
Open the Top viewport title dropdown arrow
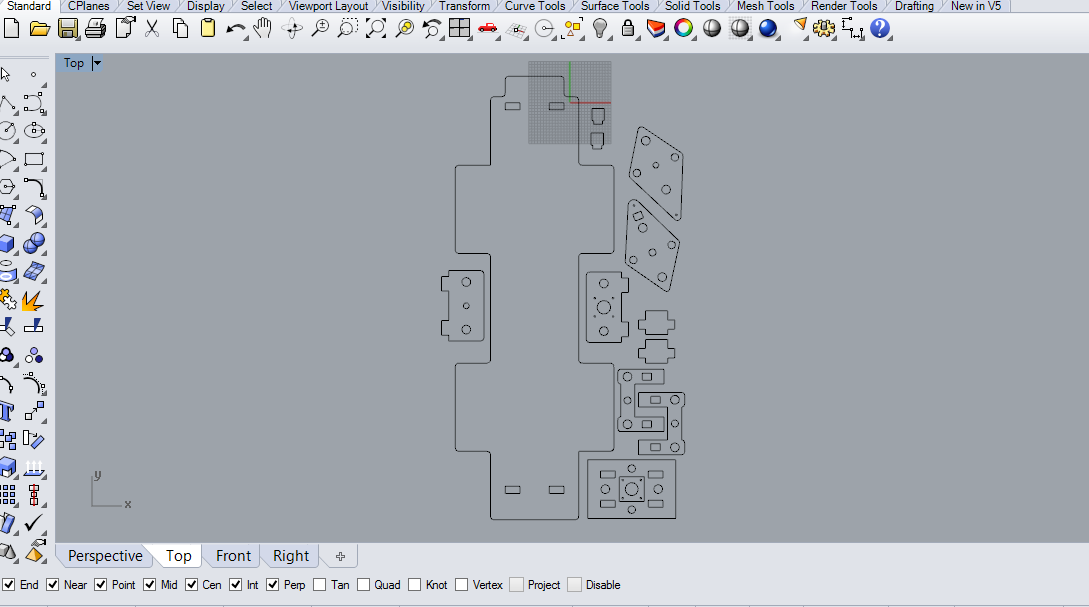coord(97,63)
